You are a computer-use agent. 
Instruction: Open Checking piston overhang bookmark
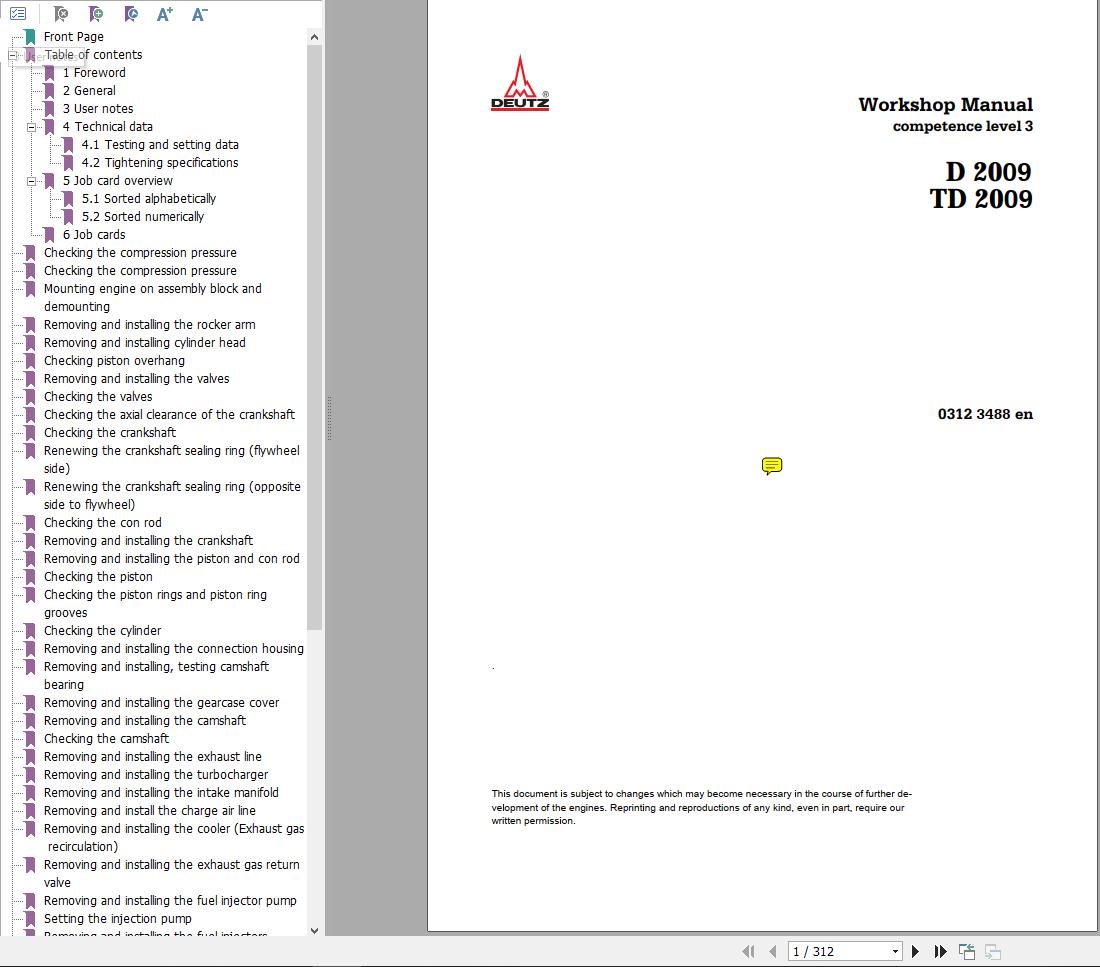point(114,361)
